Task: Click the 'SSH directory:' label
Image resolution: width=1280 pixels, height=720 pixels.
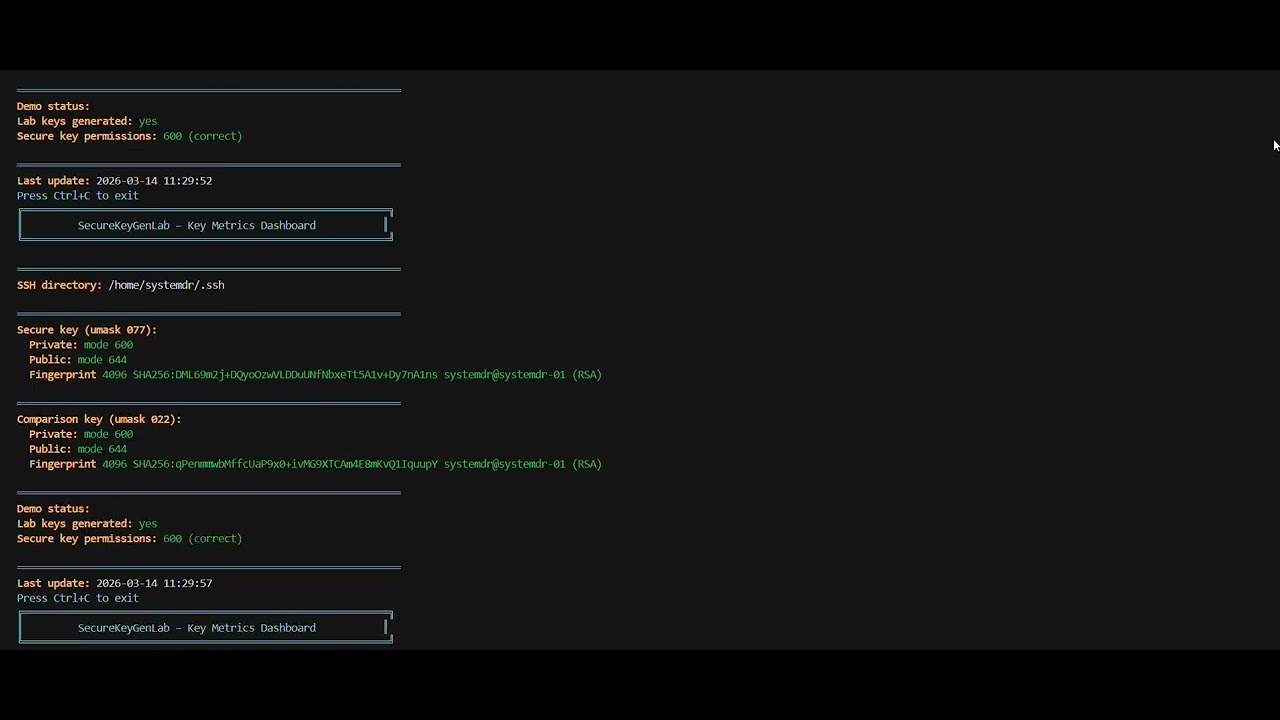Action: [59, 285]
